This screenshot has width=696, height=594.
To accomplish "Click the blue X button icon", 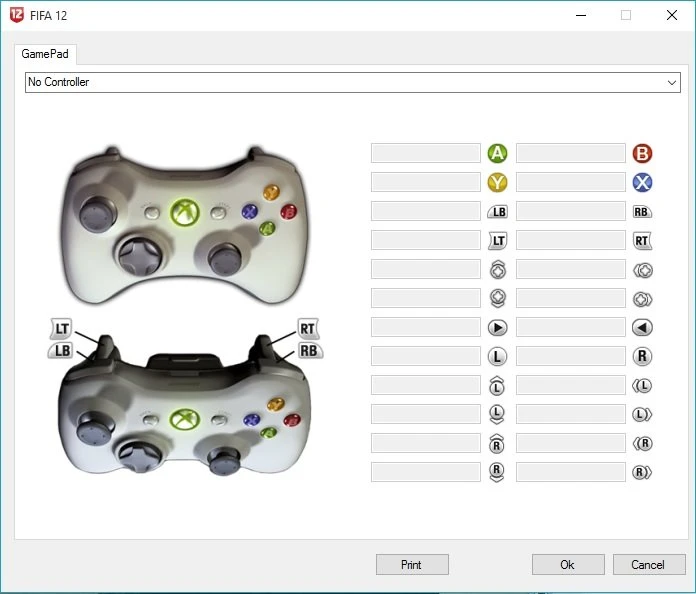I will [x=642, y=182].
